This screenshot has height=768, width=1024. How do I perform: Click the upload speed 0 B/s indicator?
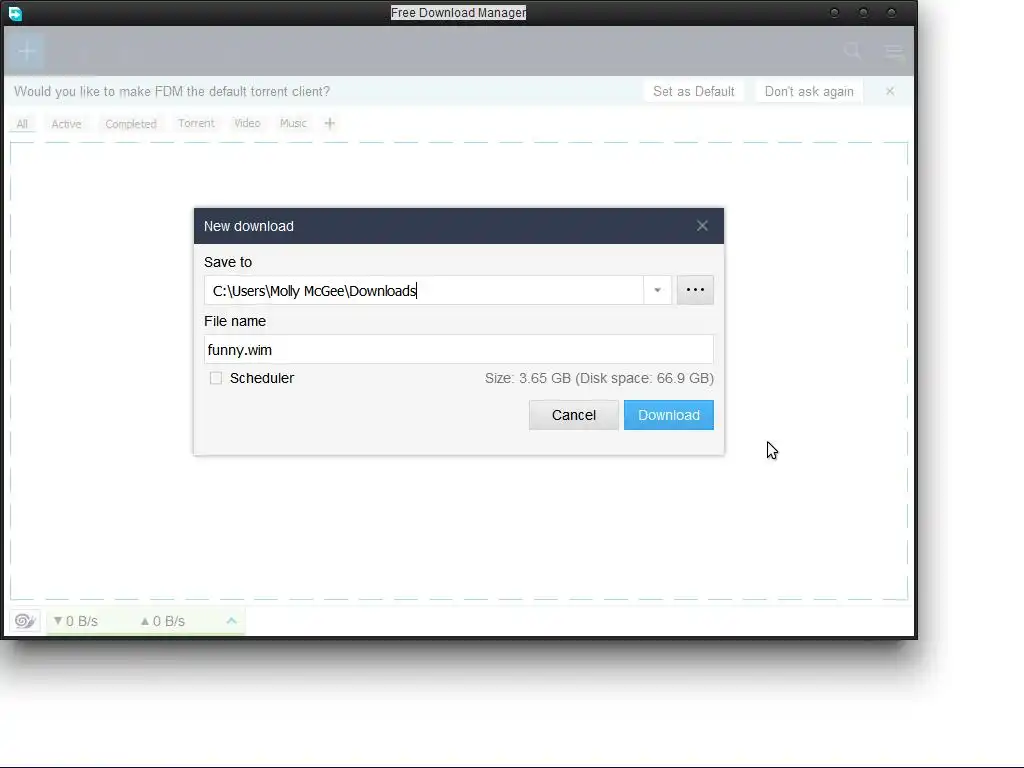click(163, 622)
